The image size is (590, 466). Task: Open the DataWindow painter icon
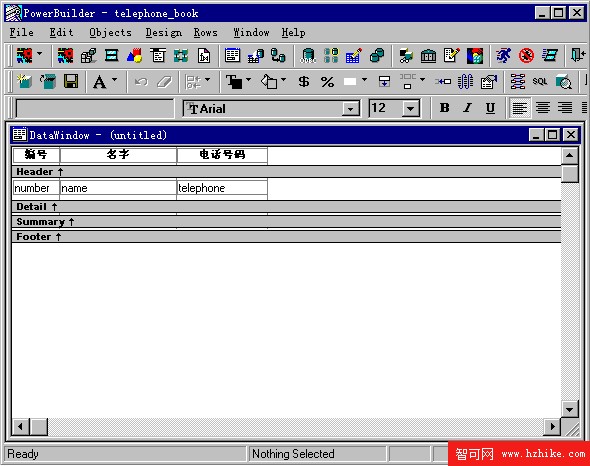232,56
